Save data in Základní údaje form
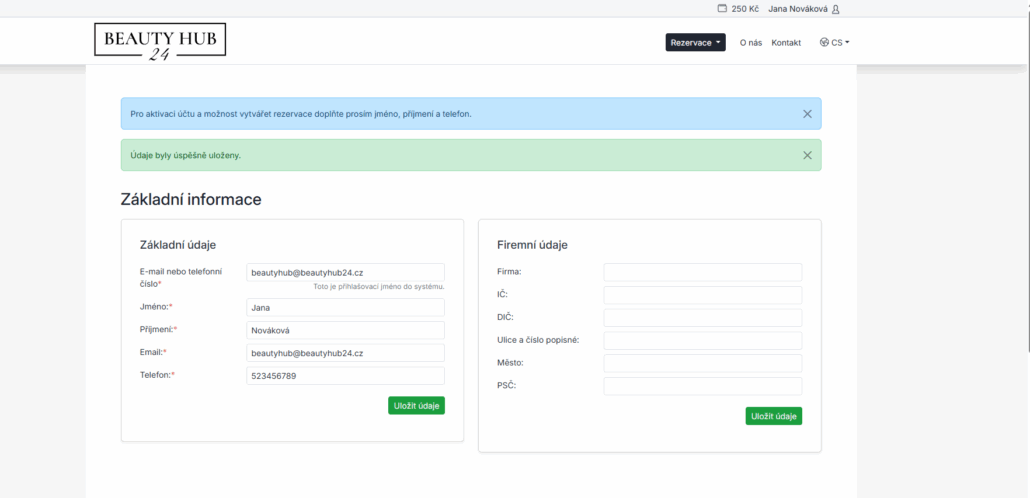 click(x=416, y=405)
